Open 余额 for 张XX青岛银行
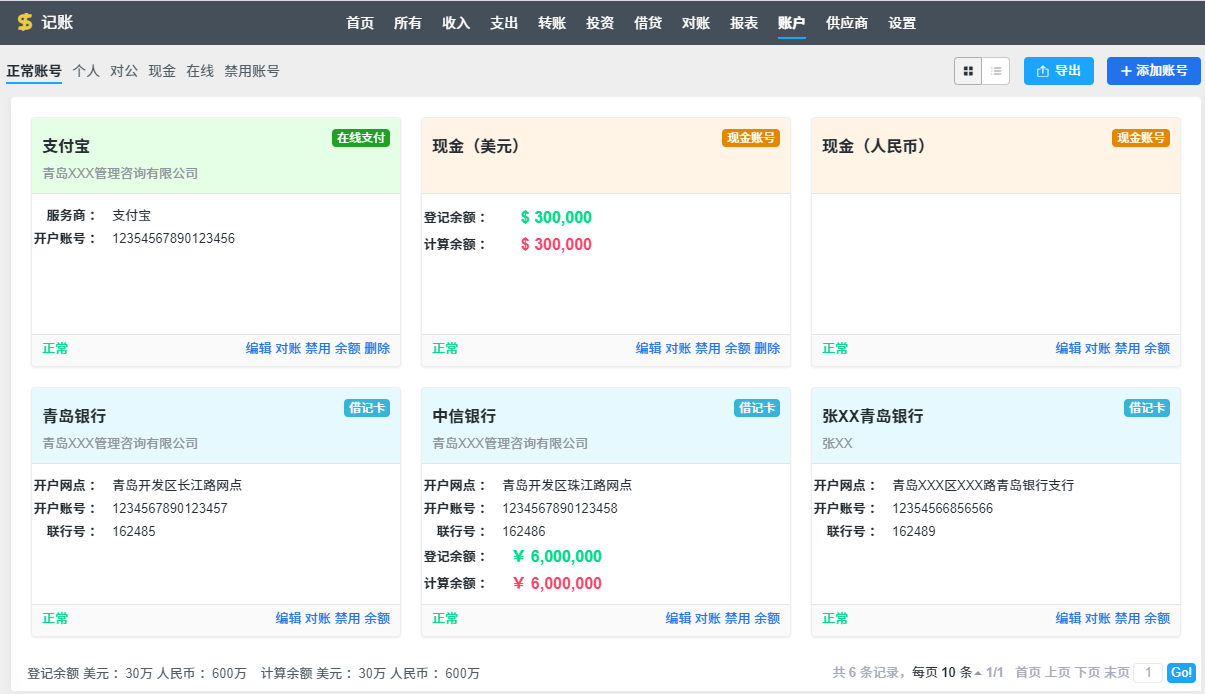 pos(1157,619)
